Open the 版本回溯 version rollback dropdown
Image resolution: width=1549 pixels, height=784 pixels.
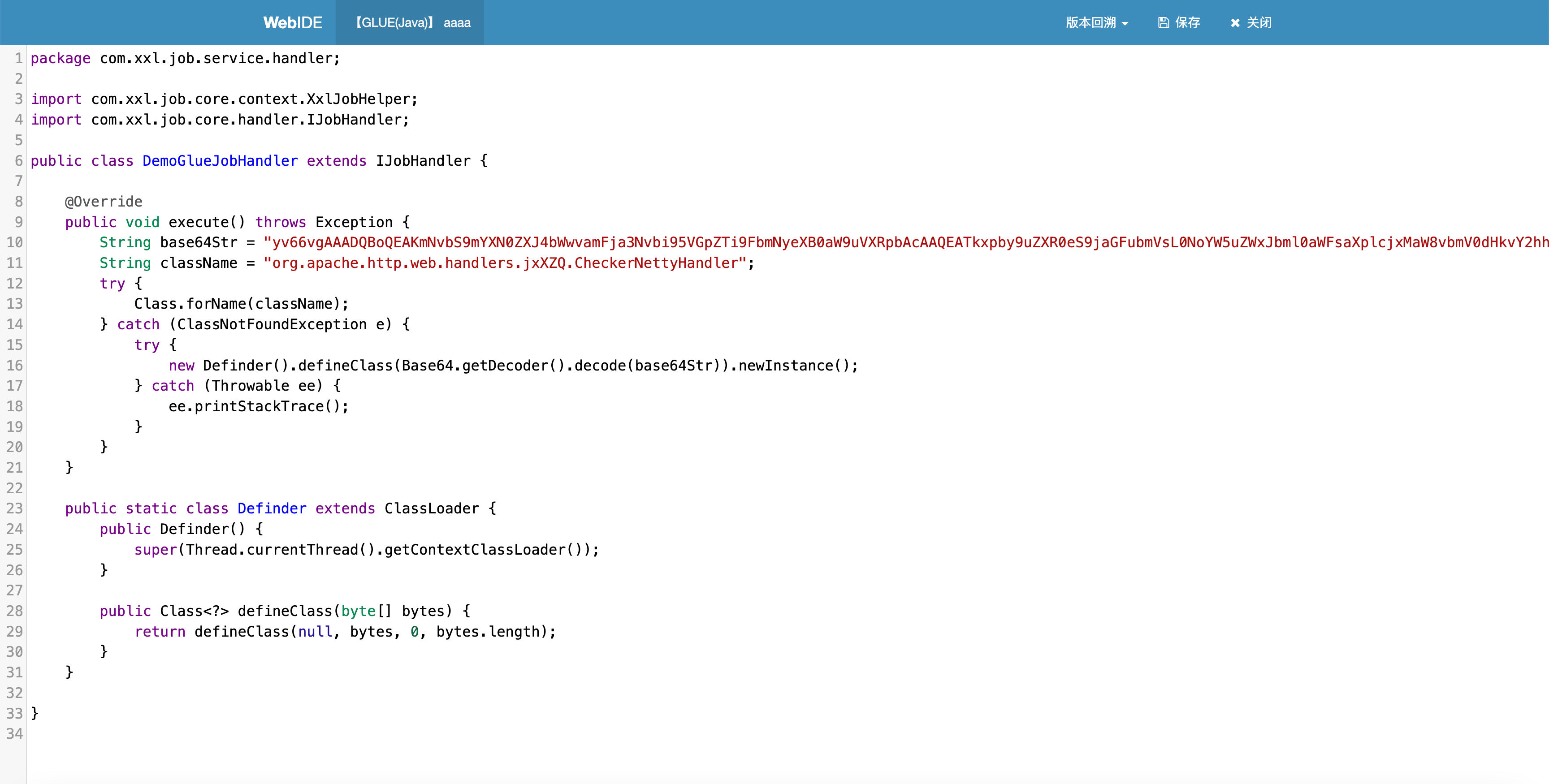coord(1091,23)
